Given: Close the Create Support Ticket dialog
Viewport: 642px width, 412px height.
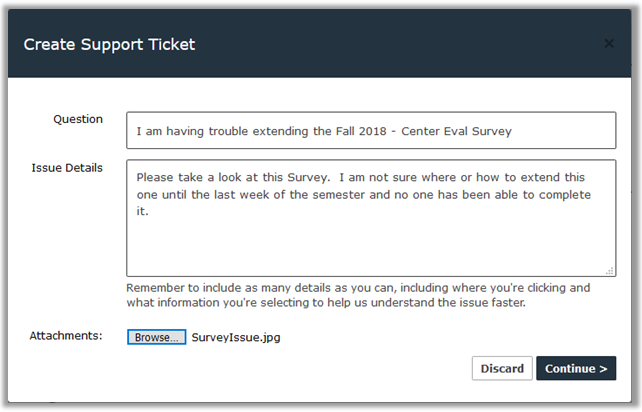Looking at the screenshot, I should click(609, 44).
